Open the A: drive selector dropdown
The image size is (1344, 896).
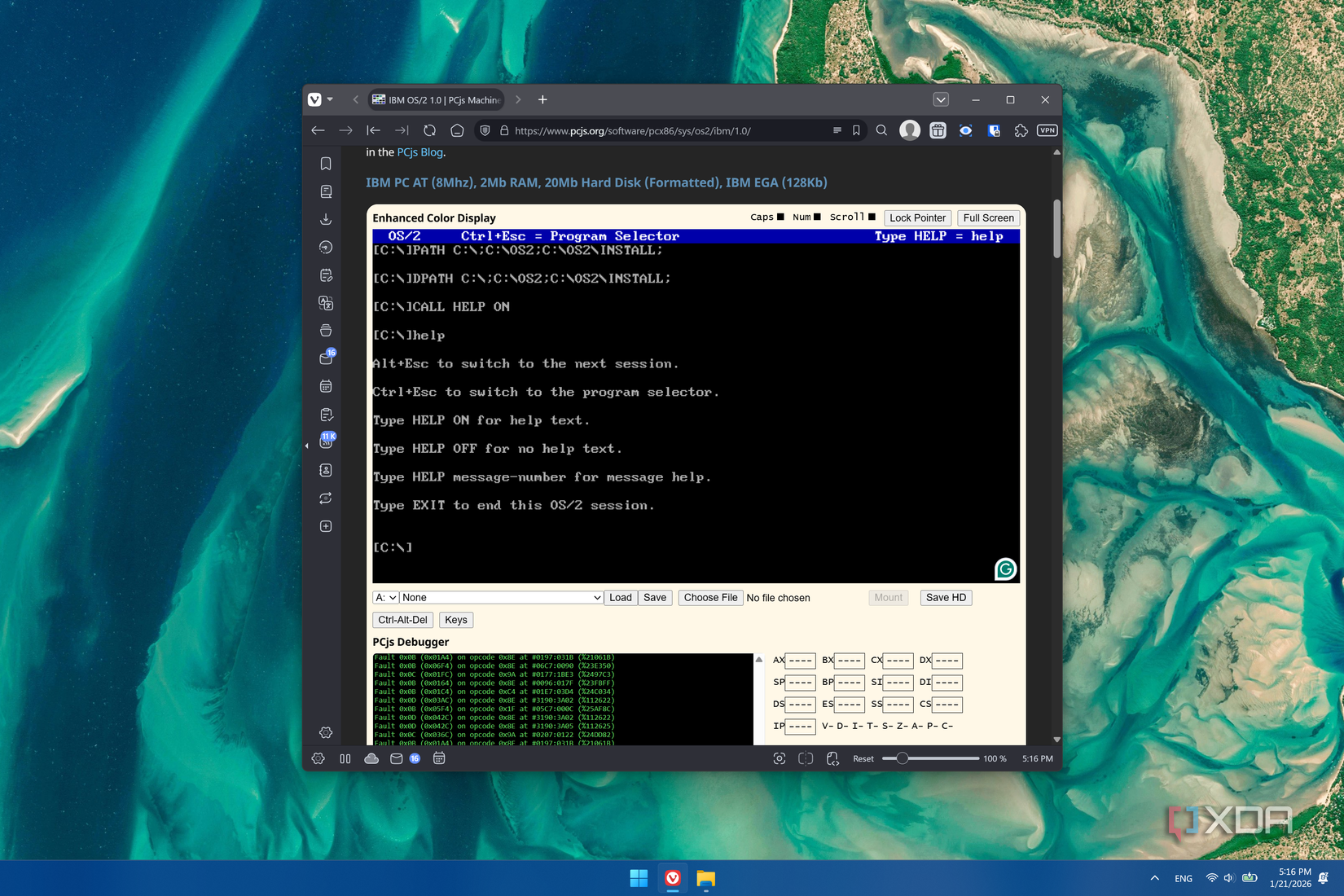click(x=385, y=597)
